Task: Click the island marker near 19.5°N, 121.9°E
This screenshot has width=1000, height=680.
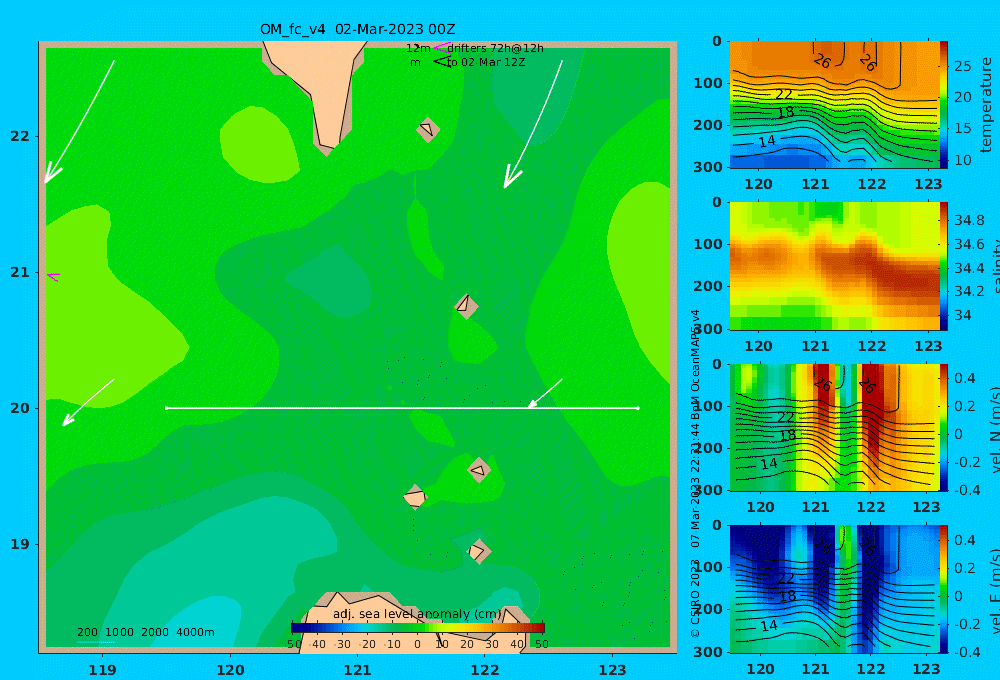Action: [x=479, y=470]
